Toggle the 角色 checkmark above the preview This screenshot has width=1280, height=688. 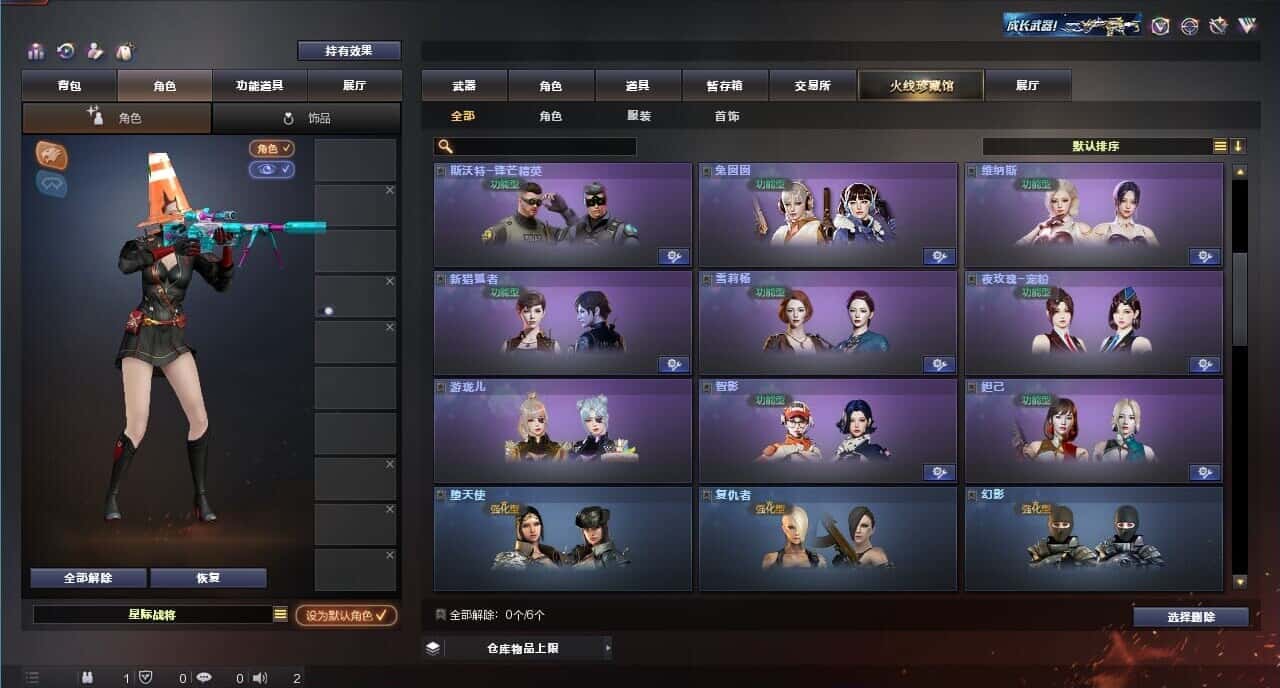272,149
